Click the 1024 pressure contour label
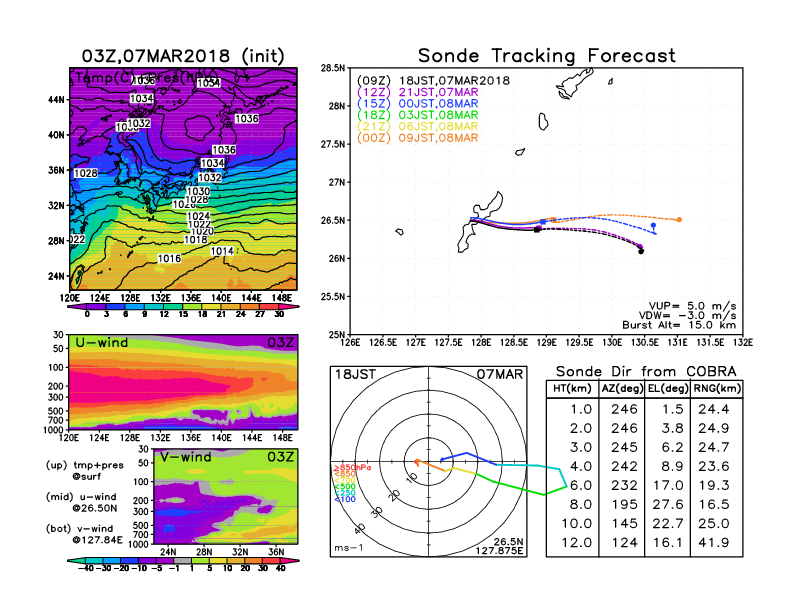The height and width of the screenshot is (612, 792). tap(199, 216)
